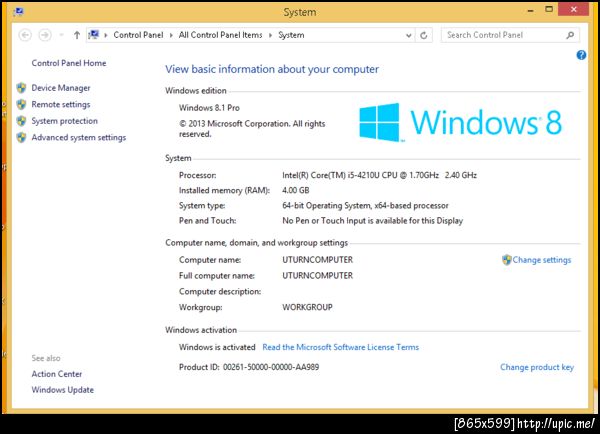Click shield icon beside System protection
This screenshot has height=434, width=600.
pos(21,121)
